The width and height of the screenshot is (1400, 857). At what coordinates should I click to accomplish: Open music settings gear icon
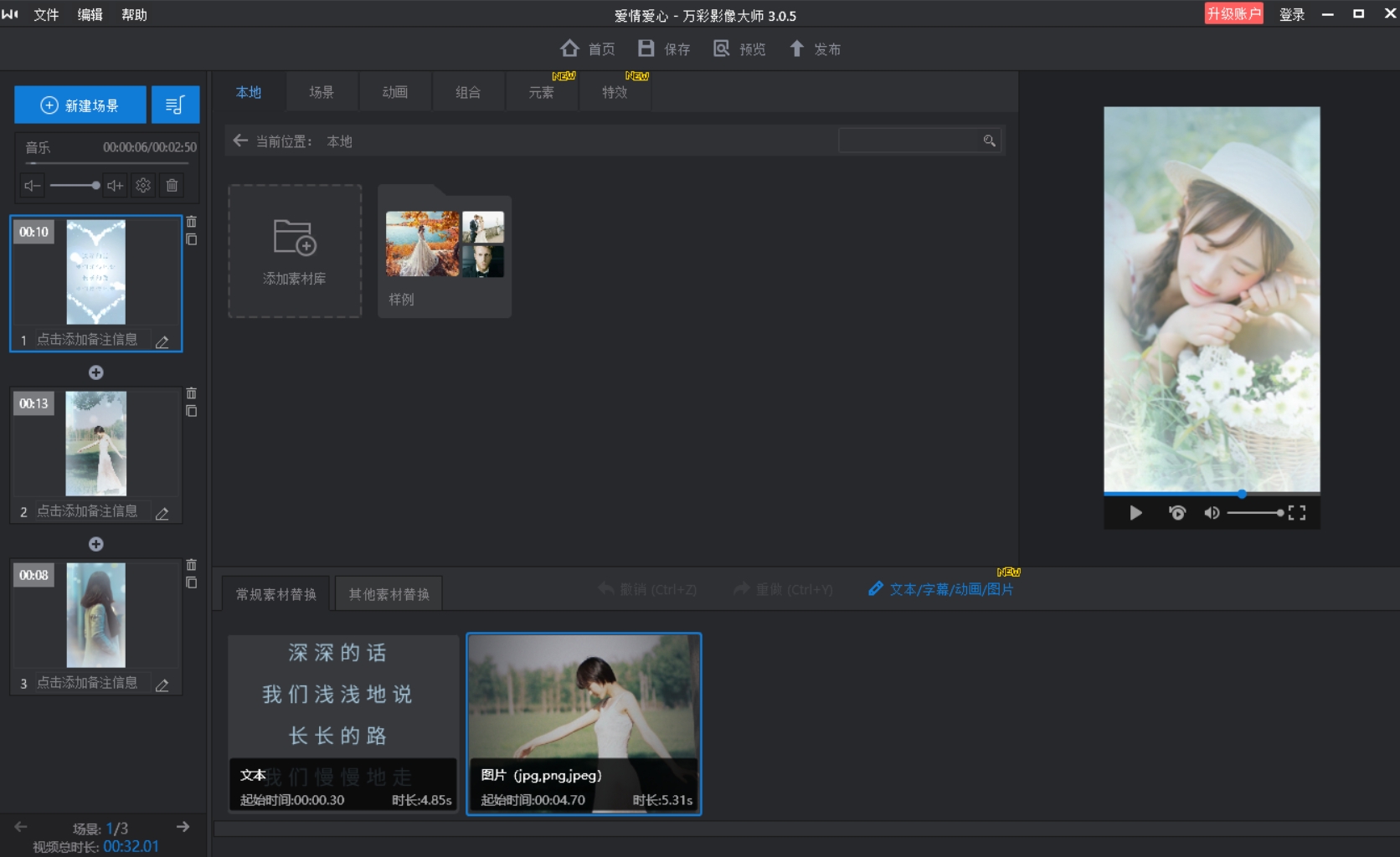(143, 185)
